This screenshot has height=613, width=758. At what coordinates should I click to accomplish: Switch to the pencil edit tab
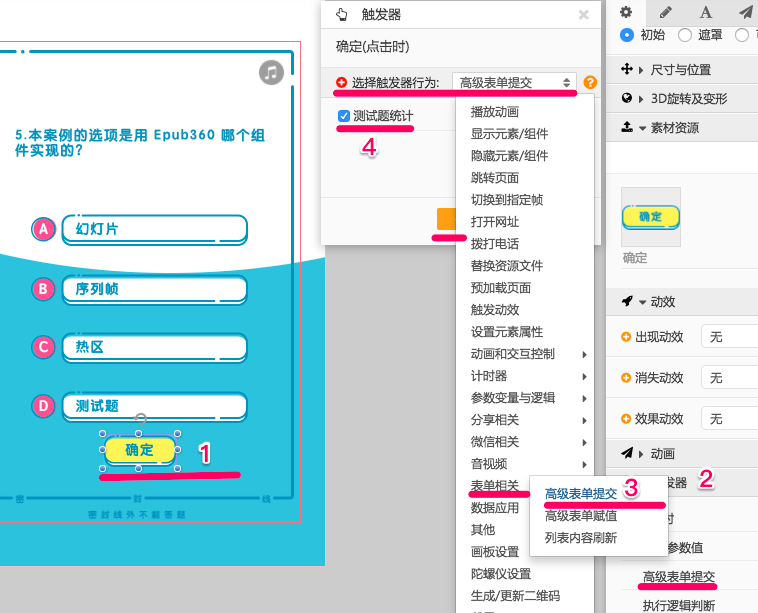pyautogui.click(x=666, y=12)
